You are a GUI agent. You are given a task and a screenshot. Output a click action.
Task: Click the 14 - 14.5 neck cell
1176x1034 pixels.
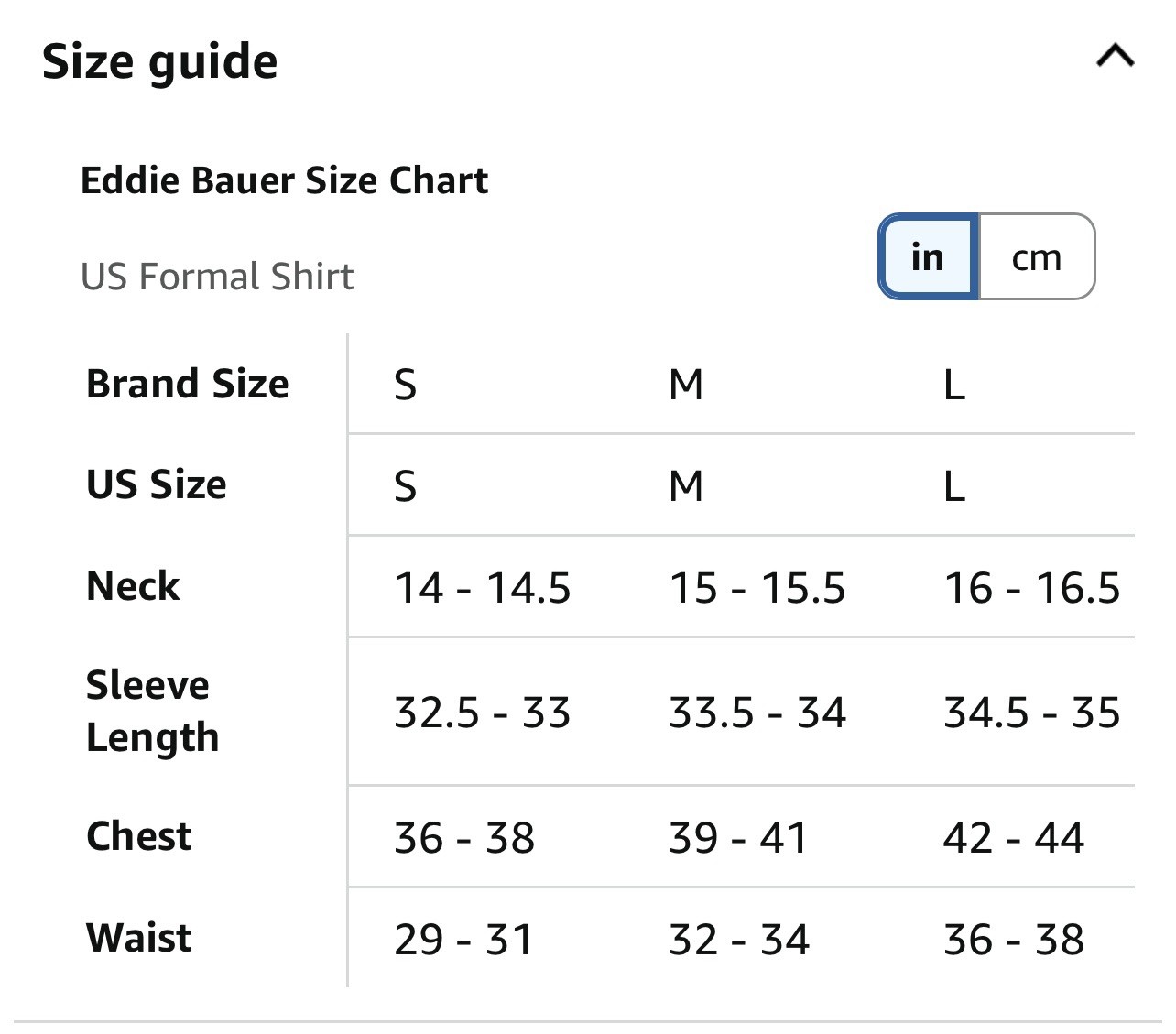click(x=482, y=587)
